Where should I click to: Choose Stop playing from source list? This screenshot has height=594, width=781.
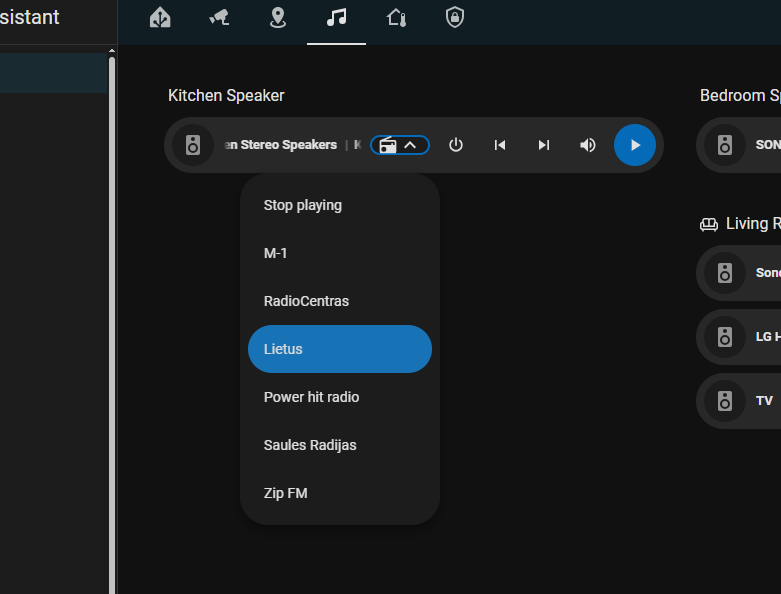[x=340, y=205]
